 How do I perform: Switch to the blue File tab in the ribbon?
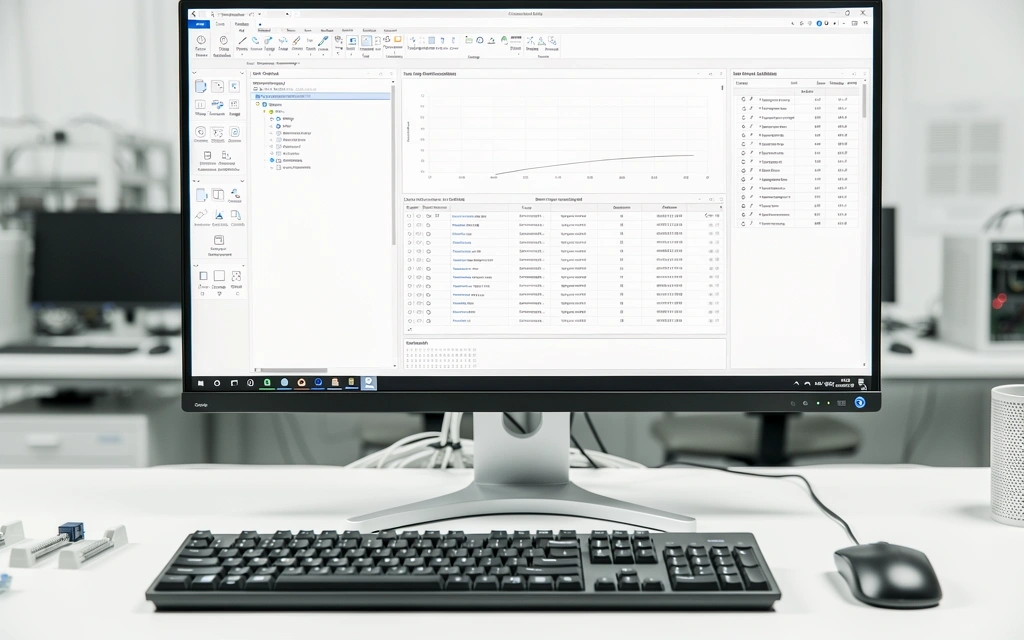pos(199,24)
